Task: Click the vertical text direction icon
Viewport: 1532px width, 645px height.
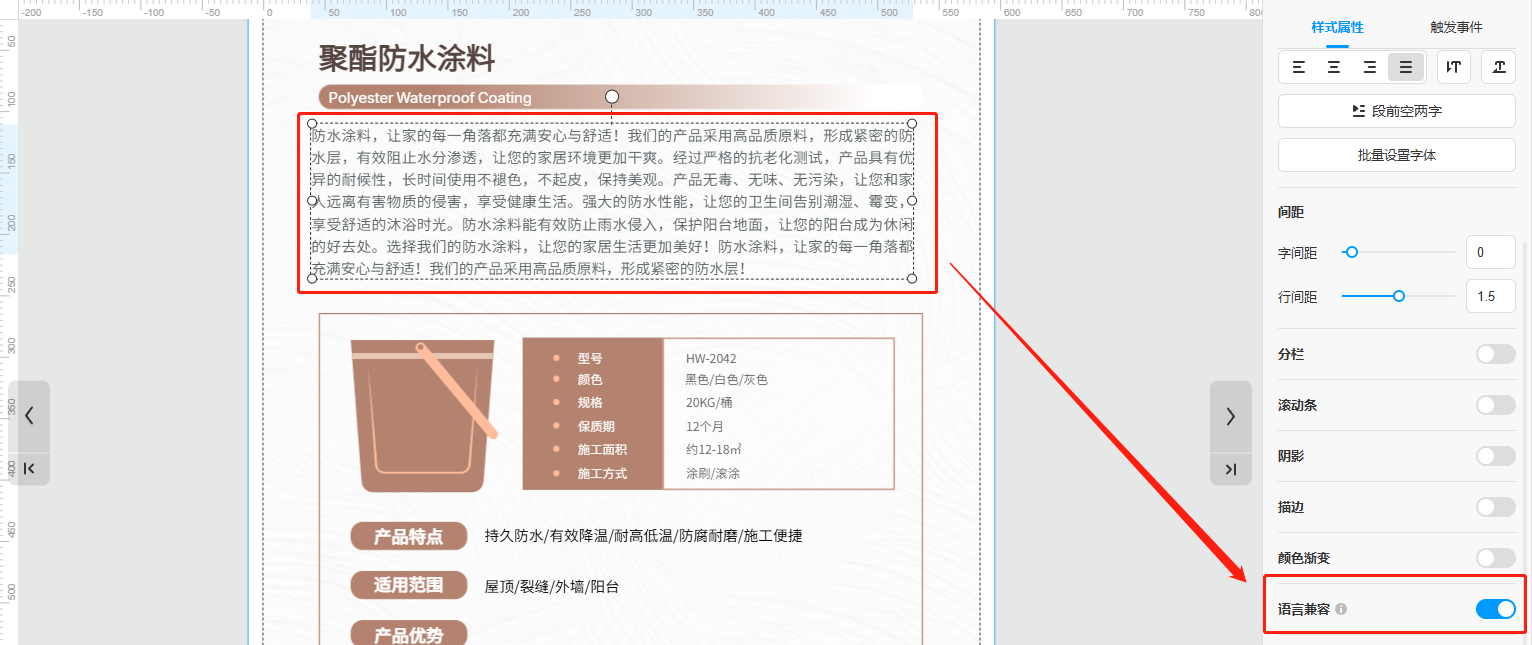Action: click(x=1454, y=67)
